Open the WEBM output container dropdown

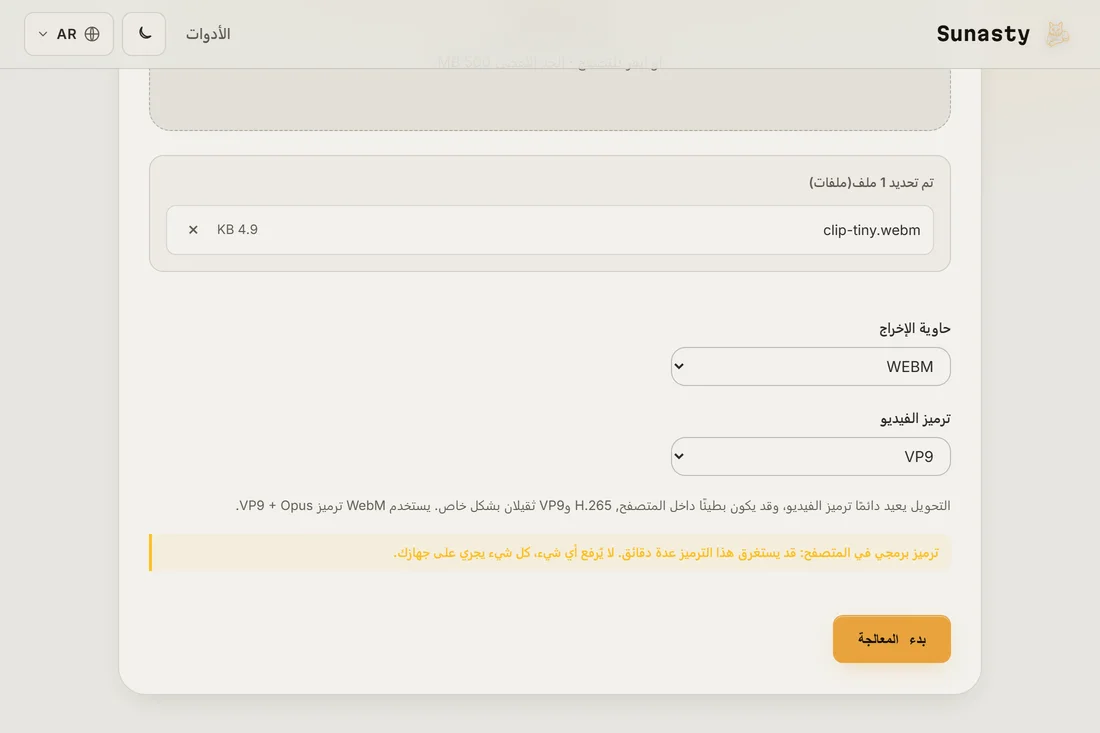(x=810, y=366)
